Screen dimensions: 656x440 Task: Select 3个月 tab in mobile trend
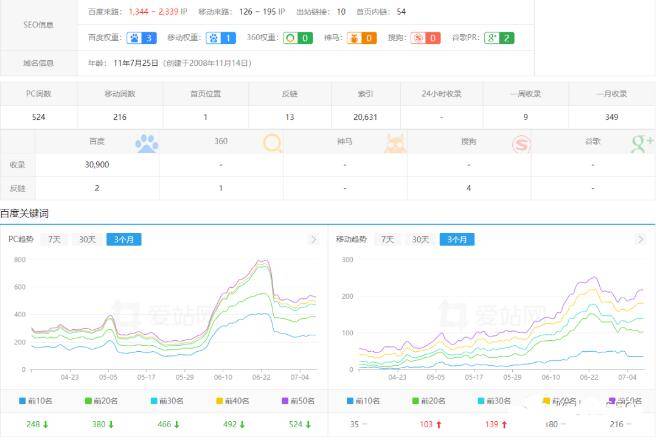[457, 239]
